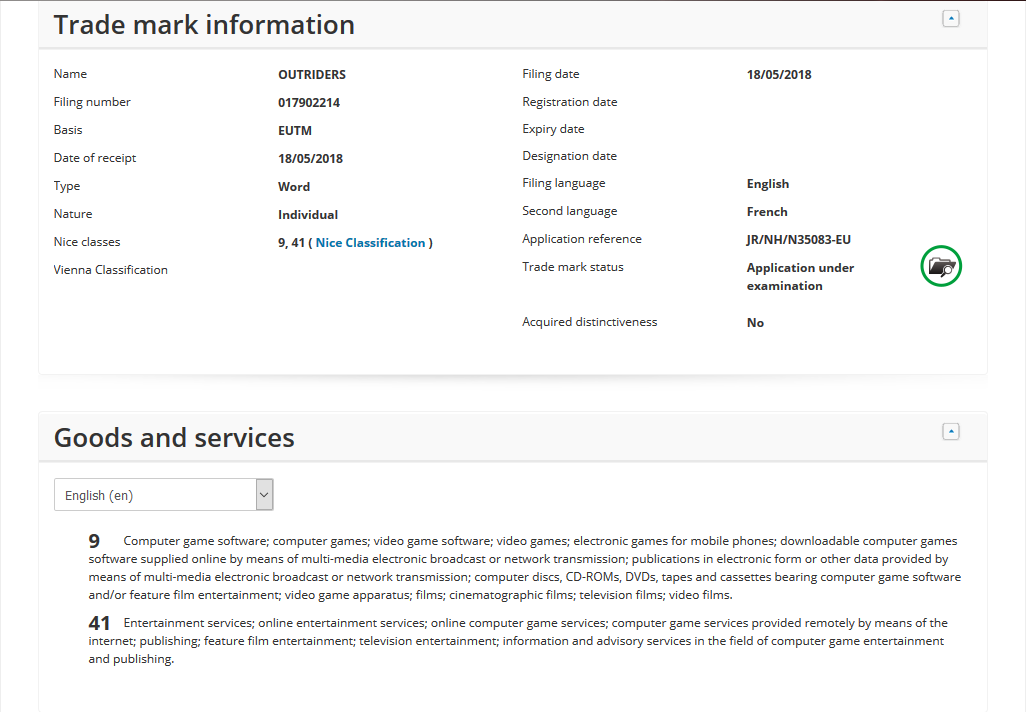Viewport: 1026px width, 712px height.
Task: Open the English (en) language dropdown
Action: coord(163,495)
